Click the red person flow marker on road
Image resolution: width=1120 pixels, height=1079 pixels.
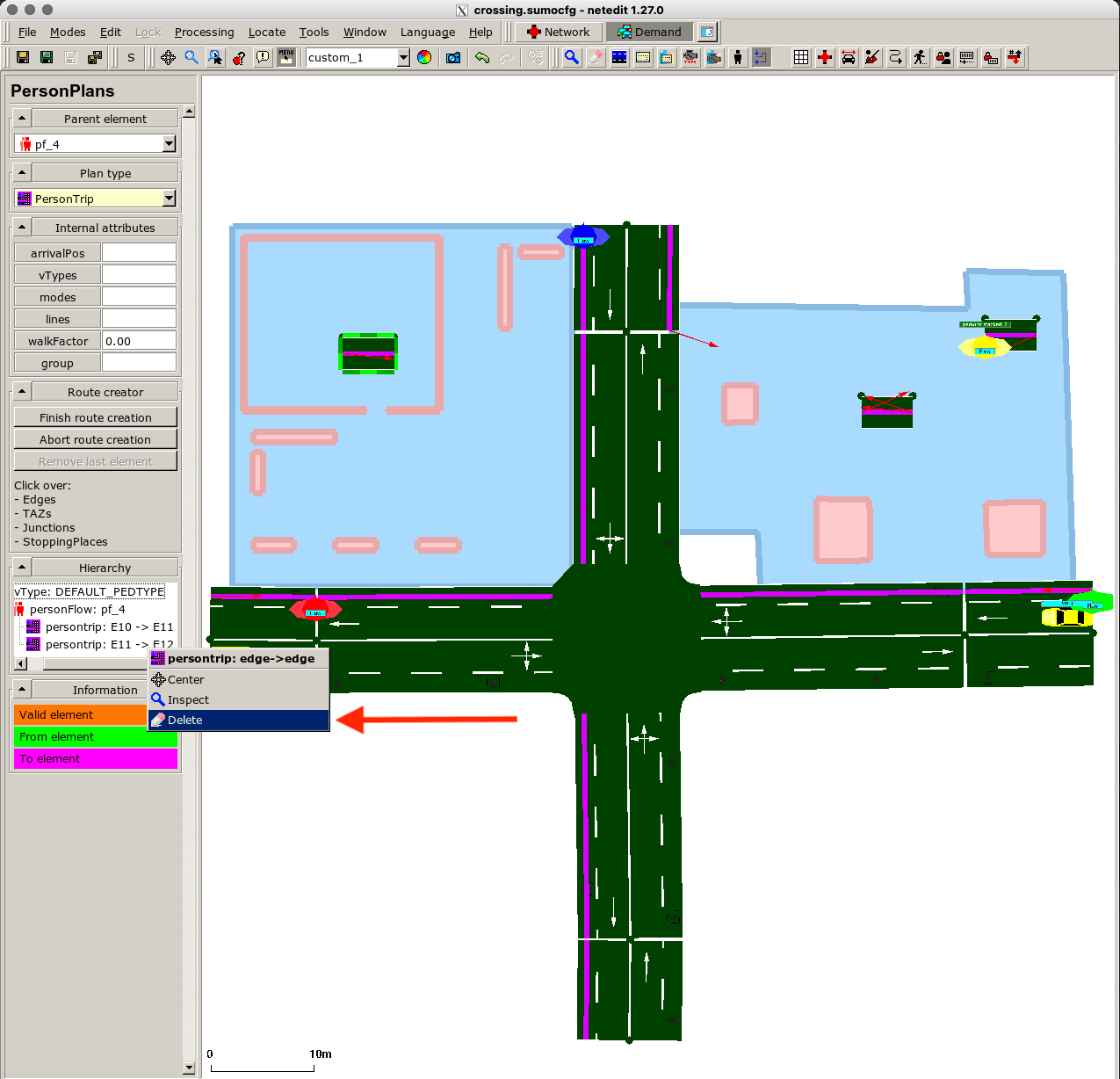click(x=315, y=608)
